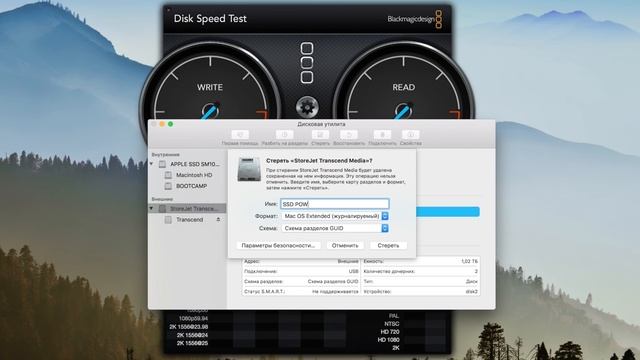
Task: Open the Scheme (Схема) dropdown
Action: [335, 228]
